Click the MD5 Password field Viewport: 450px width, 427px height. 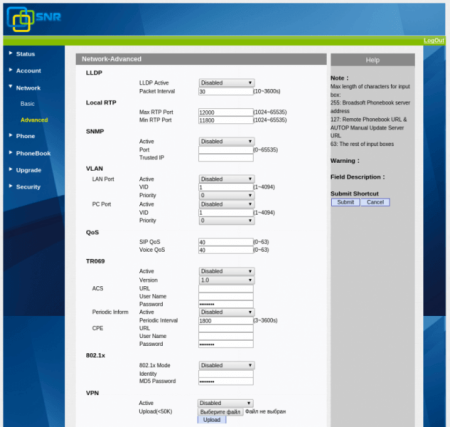[226, 381]
